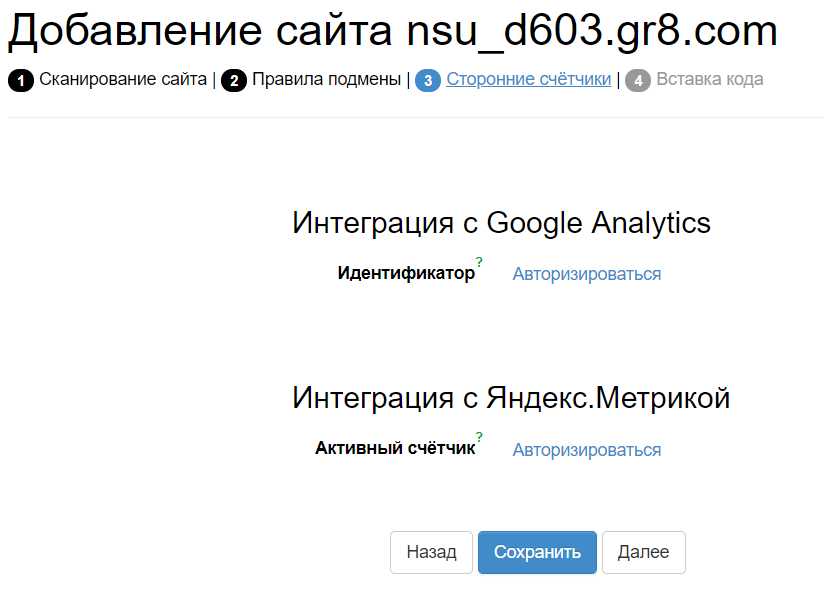Viewport: 824px width, 612px height.
Task: Click the 'Интеграция с Google Analytics' heading
Action: tap(501, 222)
